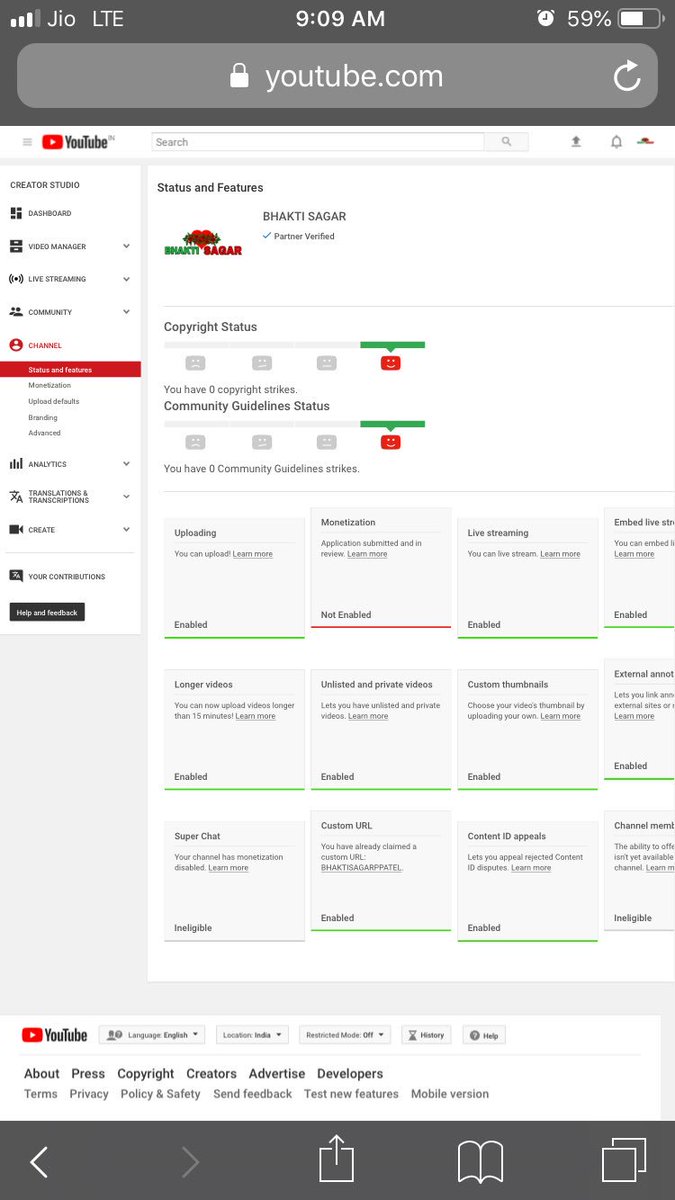Image resolution: width=675 pixels, height=1200 pixels.
Task: Expand the Analytics section
Action: pyautogui.click(x=126, y=464)
